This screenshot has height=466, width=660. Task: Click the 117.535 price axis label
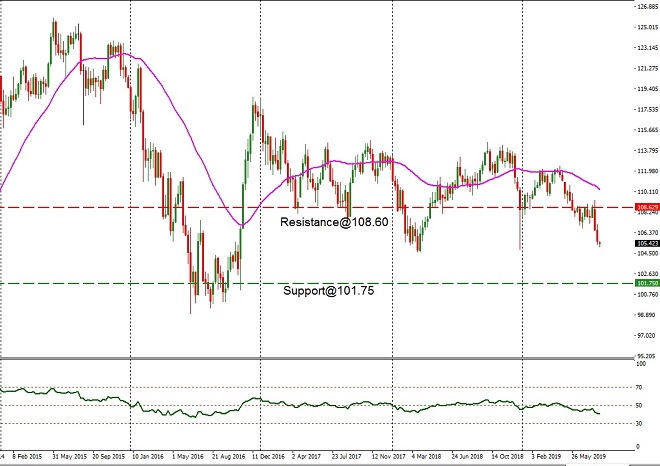(648, 109)
